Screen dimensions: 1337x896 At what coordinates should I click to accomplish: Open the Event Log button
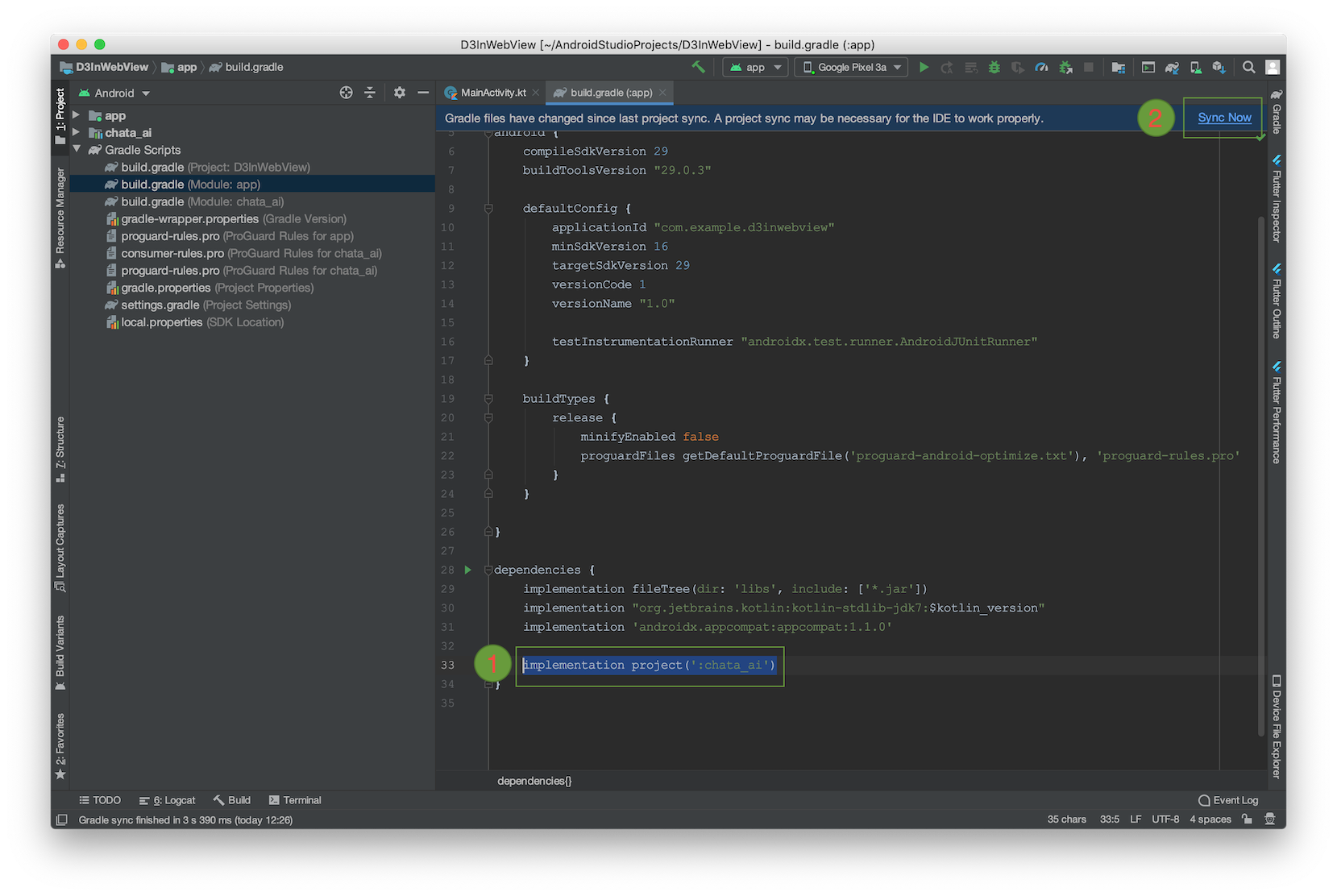[x=1228, y=800]
